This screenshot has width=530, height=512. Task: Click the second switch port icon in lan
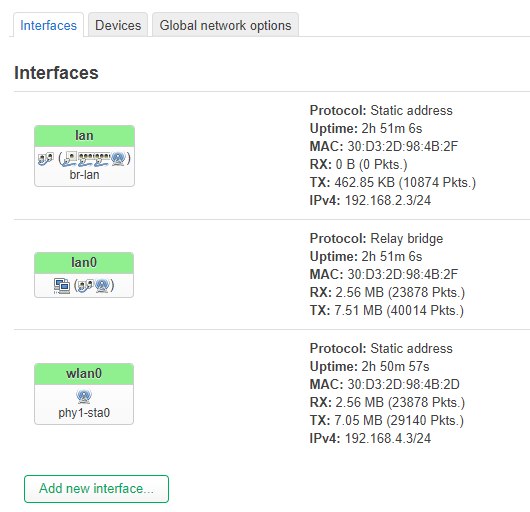coord(102,160)
